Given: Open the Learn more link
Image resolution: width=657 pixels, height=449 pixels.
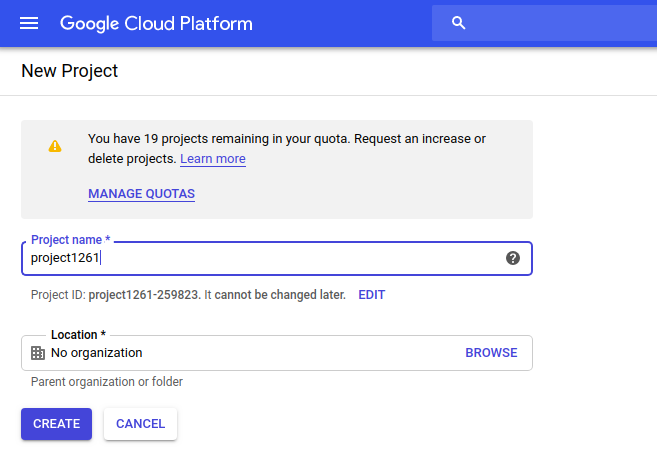Looking at the screenshot, I should click(x=213, y=159).
